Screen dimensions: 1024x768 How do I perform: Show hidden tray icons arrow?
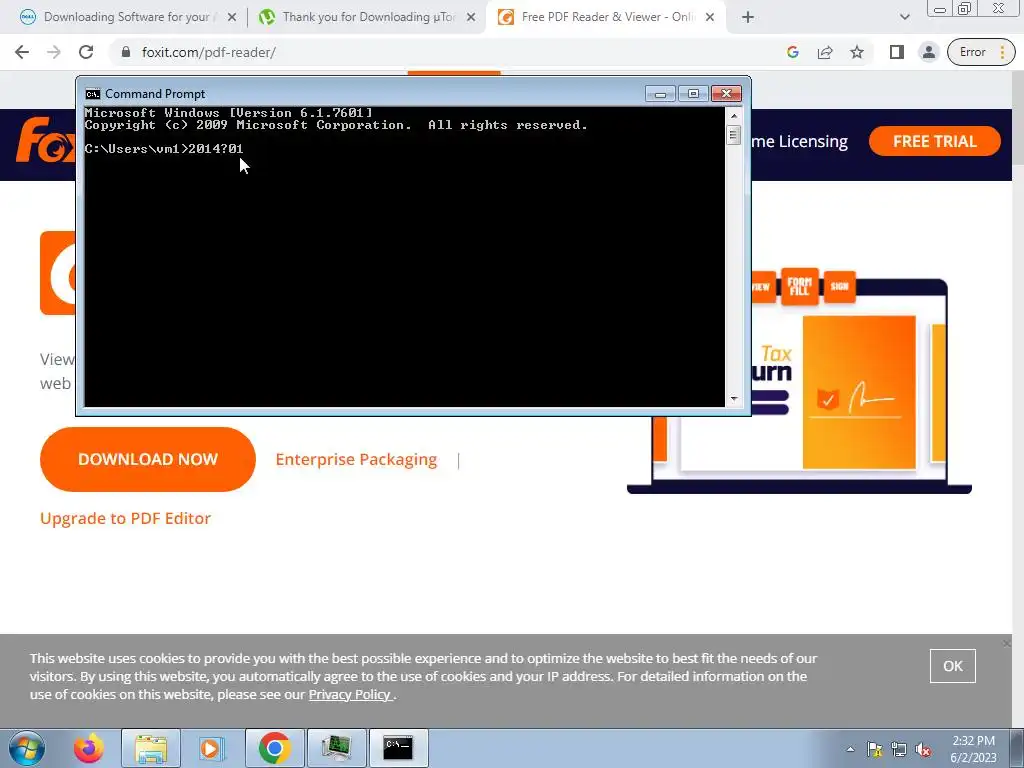(850, 749)
